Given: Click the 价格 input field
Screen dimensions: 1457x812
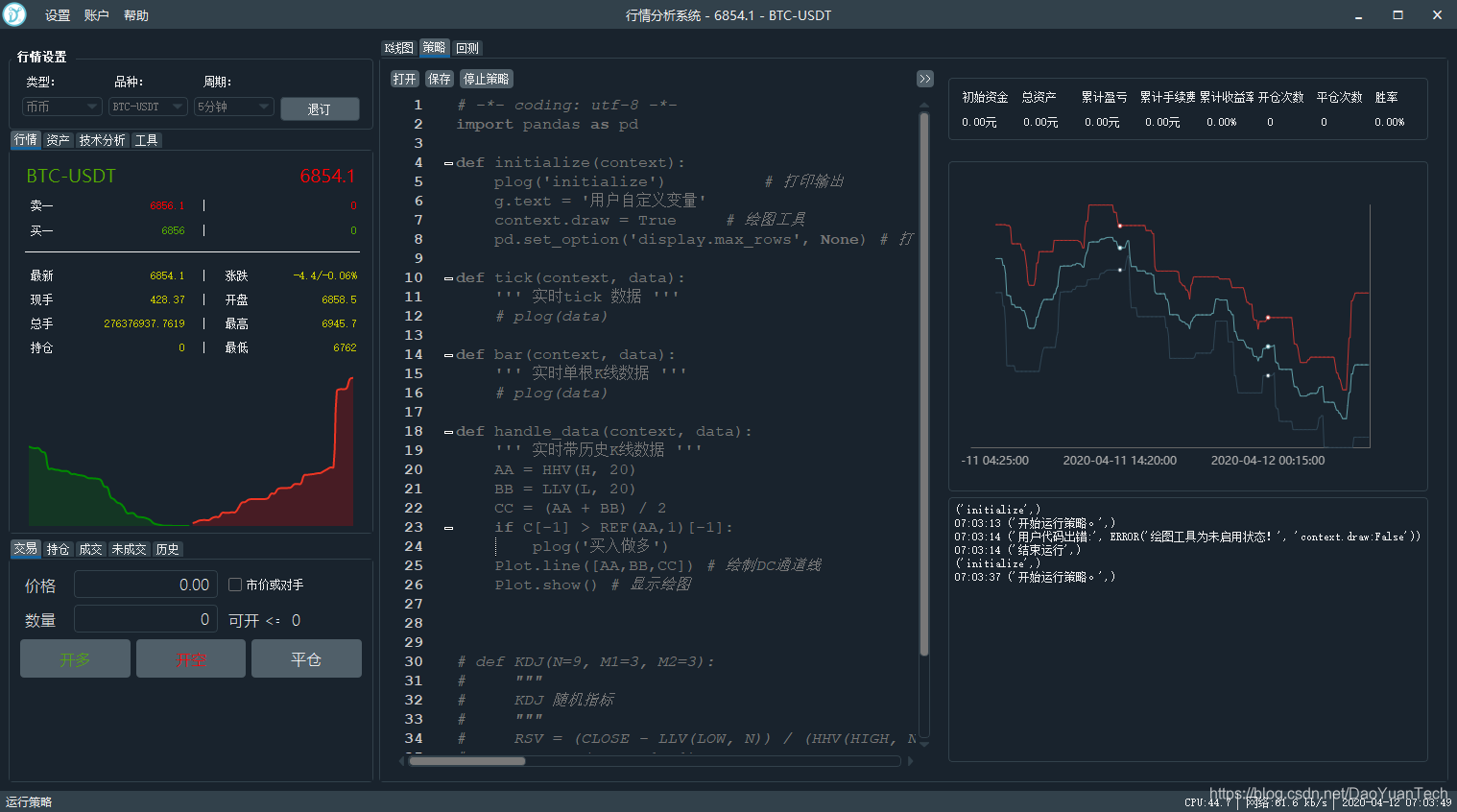Looking at the screenshot, I should click(146, 585).
